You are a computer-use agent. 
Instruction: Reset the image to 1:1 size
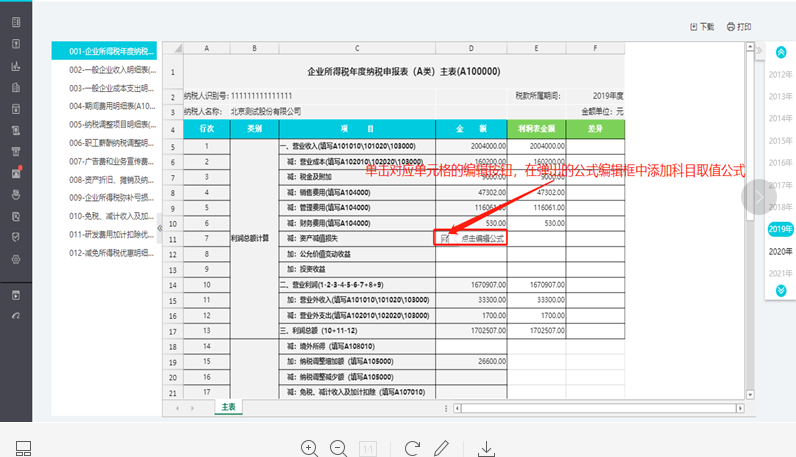(368, 449)
